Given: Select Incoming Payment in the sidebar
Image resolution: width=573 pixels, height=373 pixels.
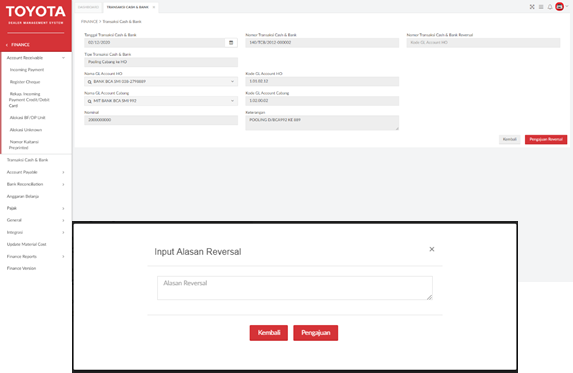Looking at the screenshot, I should tap(27, 70).
